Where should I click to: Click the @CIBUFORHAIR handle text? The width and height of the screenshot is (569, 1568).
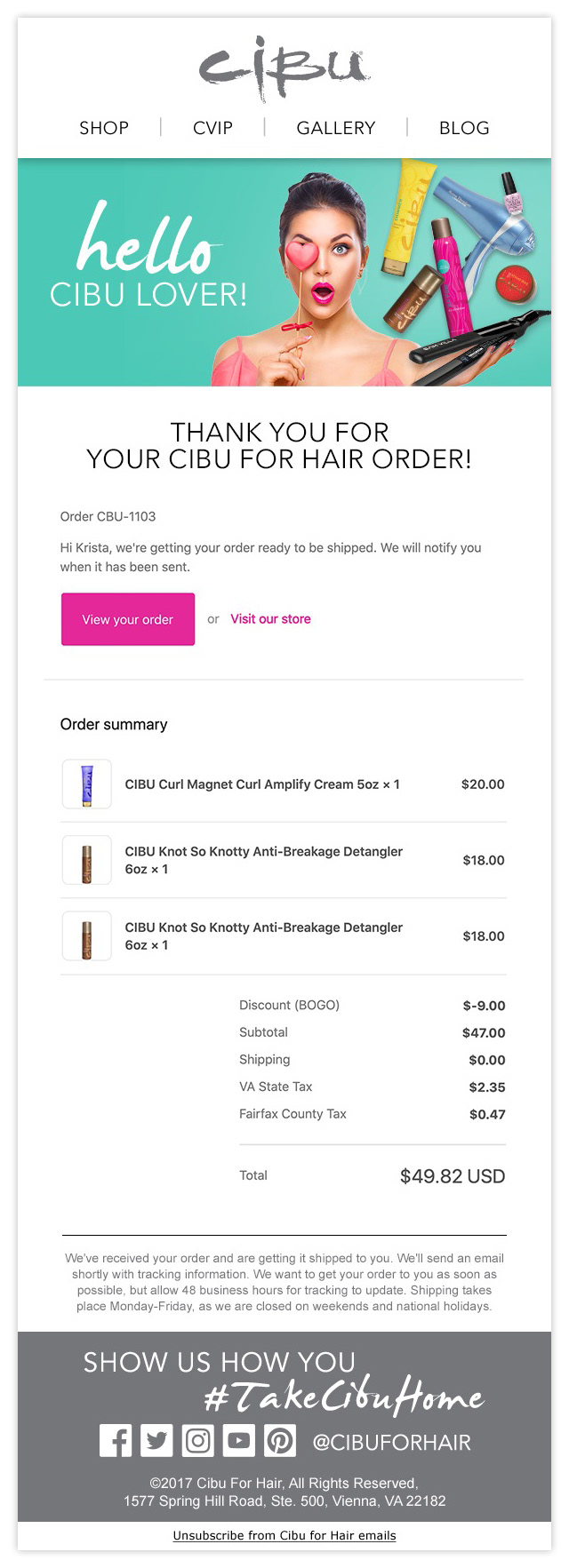click(x=392, y=1442)
